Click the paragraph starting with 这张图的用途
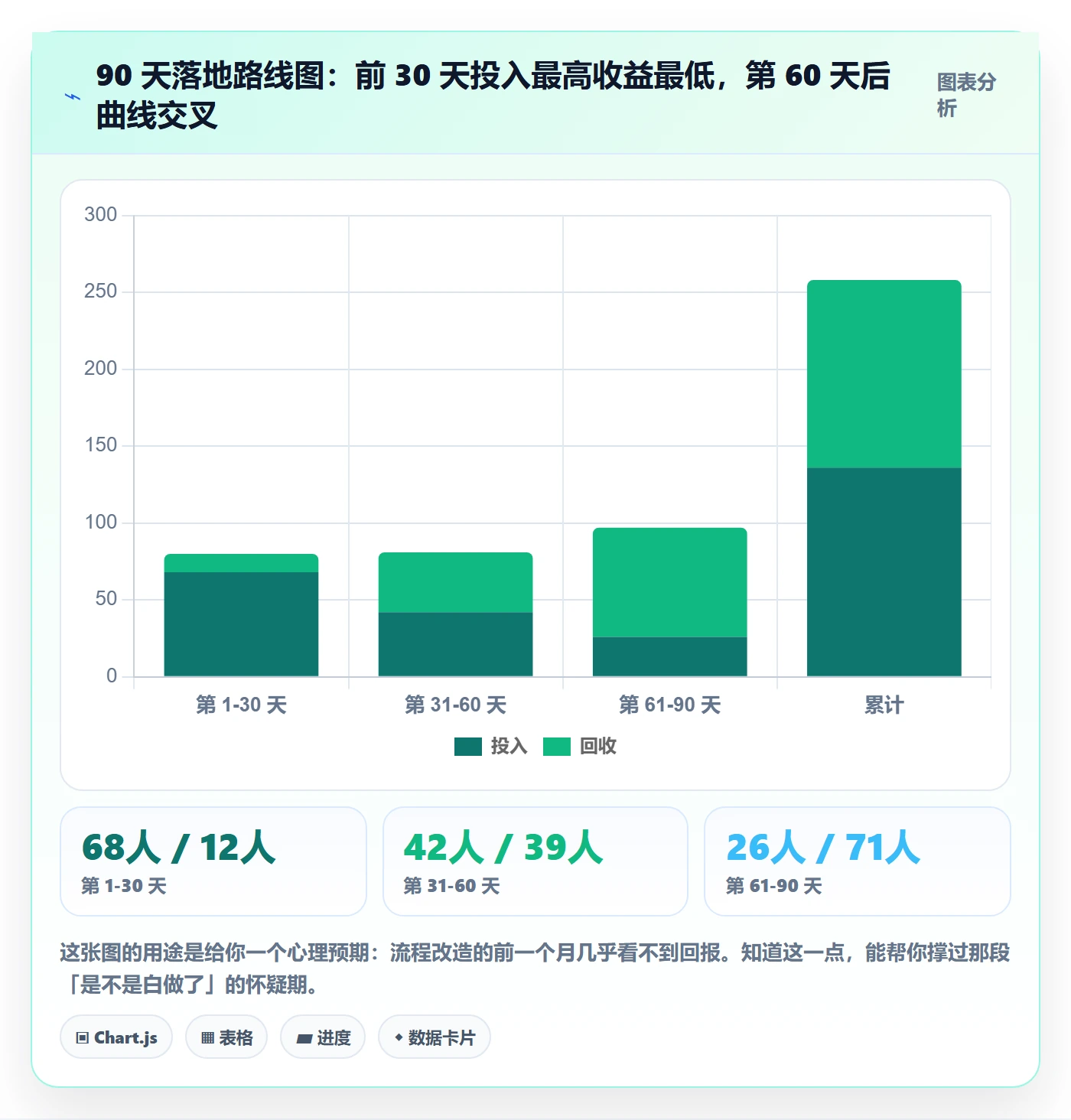Screen dimensions: 1071x1120 tap(535, 968)
